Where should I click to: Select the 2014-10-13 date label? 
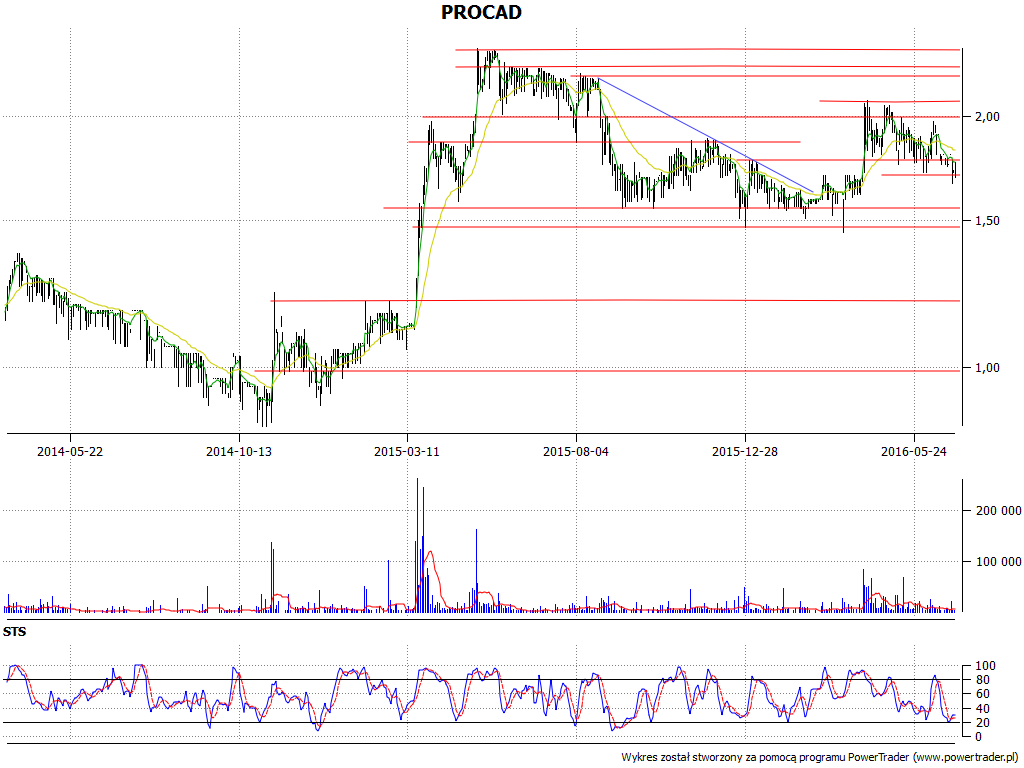pyautogui.click(x=238, y=451)
